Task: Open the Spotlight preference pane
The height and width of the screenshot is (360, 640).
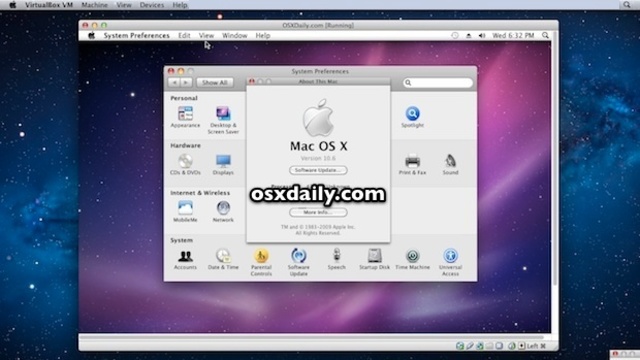Action: (412, 113)
